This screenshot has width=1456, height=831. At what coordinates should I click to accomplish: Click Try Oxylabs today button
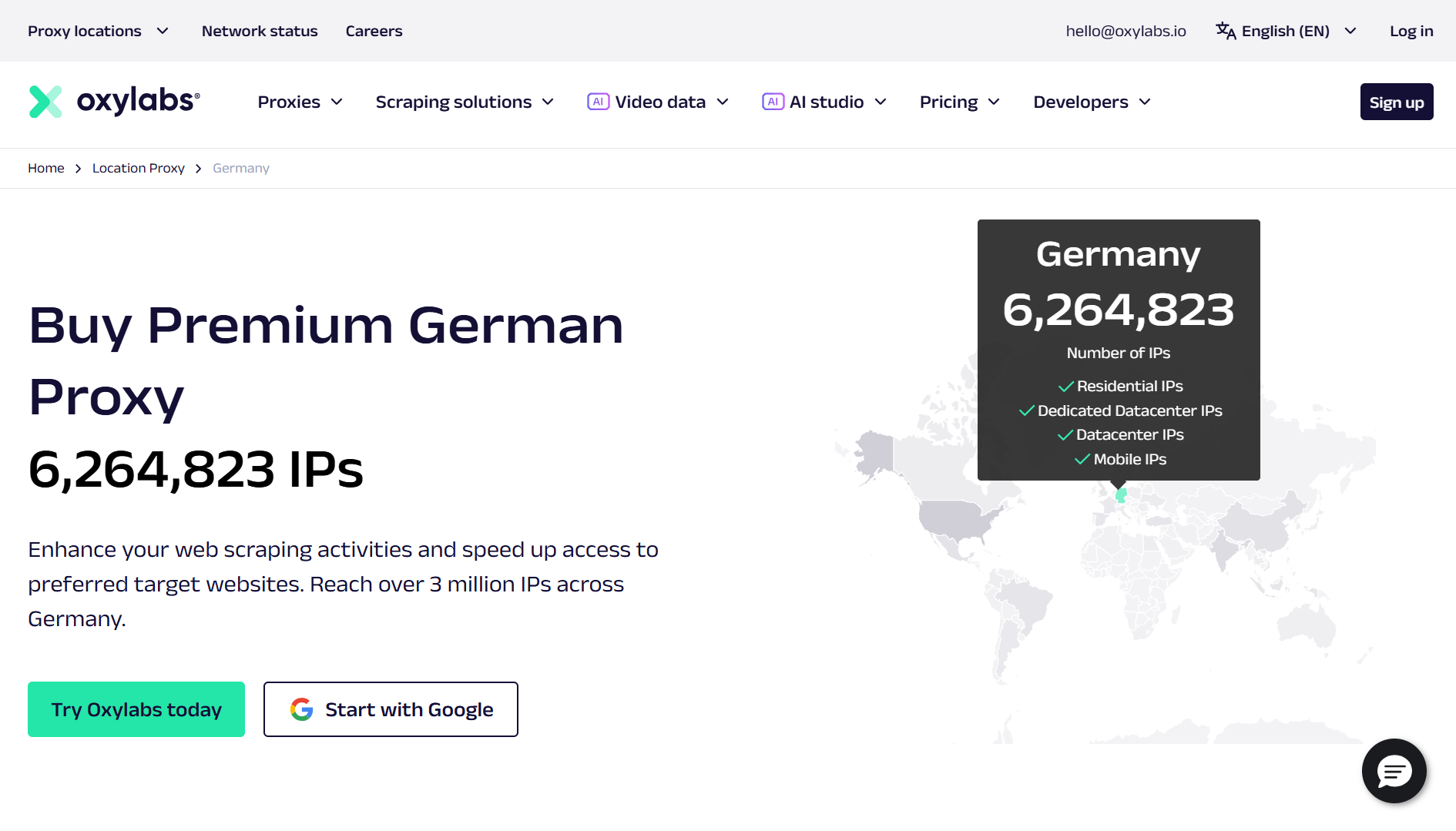tap(136, 709)
